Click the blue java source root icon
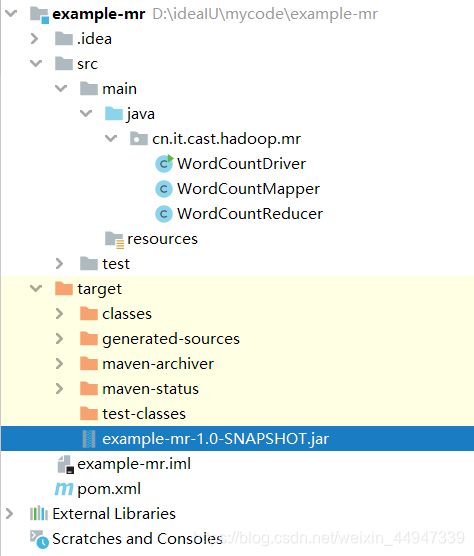The width and height of the screenshot is (474, 556). 114,114
